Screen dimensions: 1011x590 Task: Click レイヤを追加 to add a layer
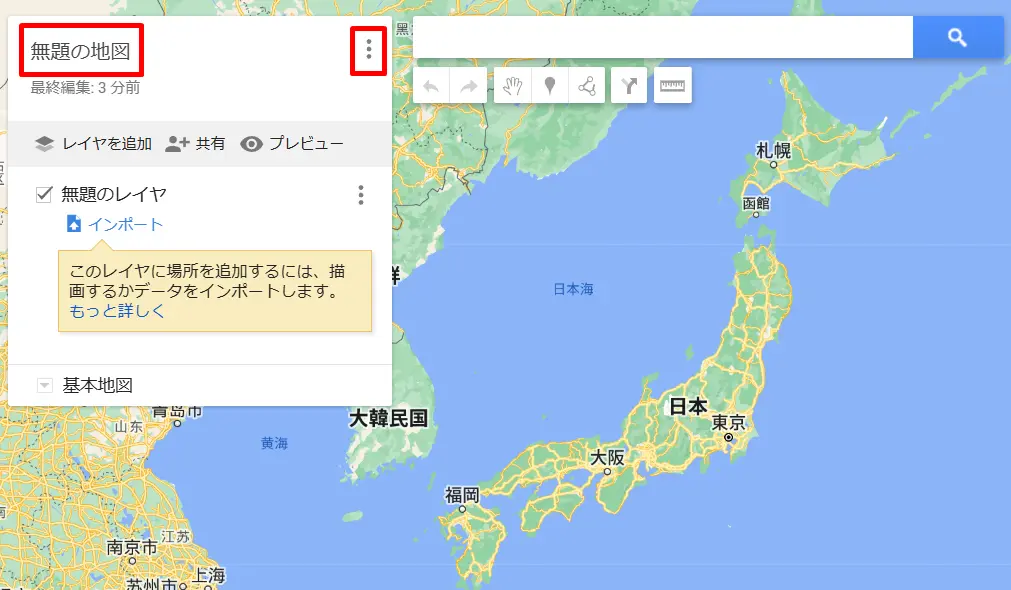[x=93, y=144]
